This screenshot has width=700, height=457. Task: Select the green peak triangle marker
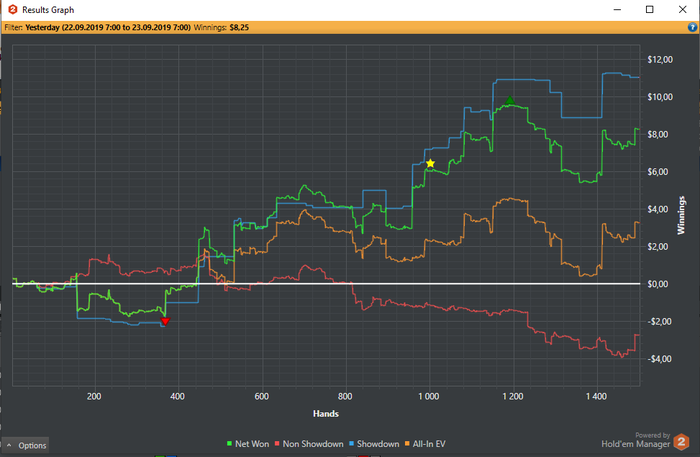(510, 100)
